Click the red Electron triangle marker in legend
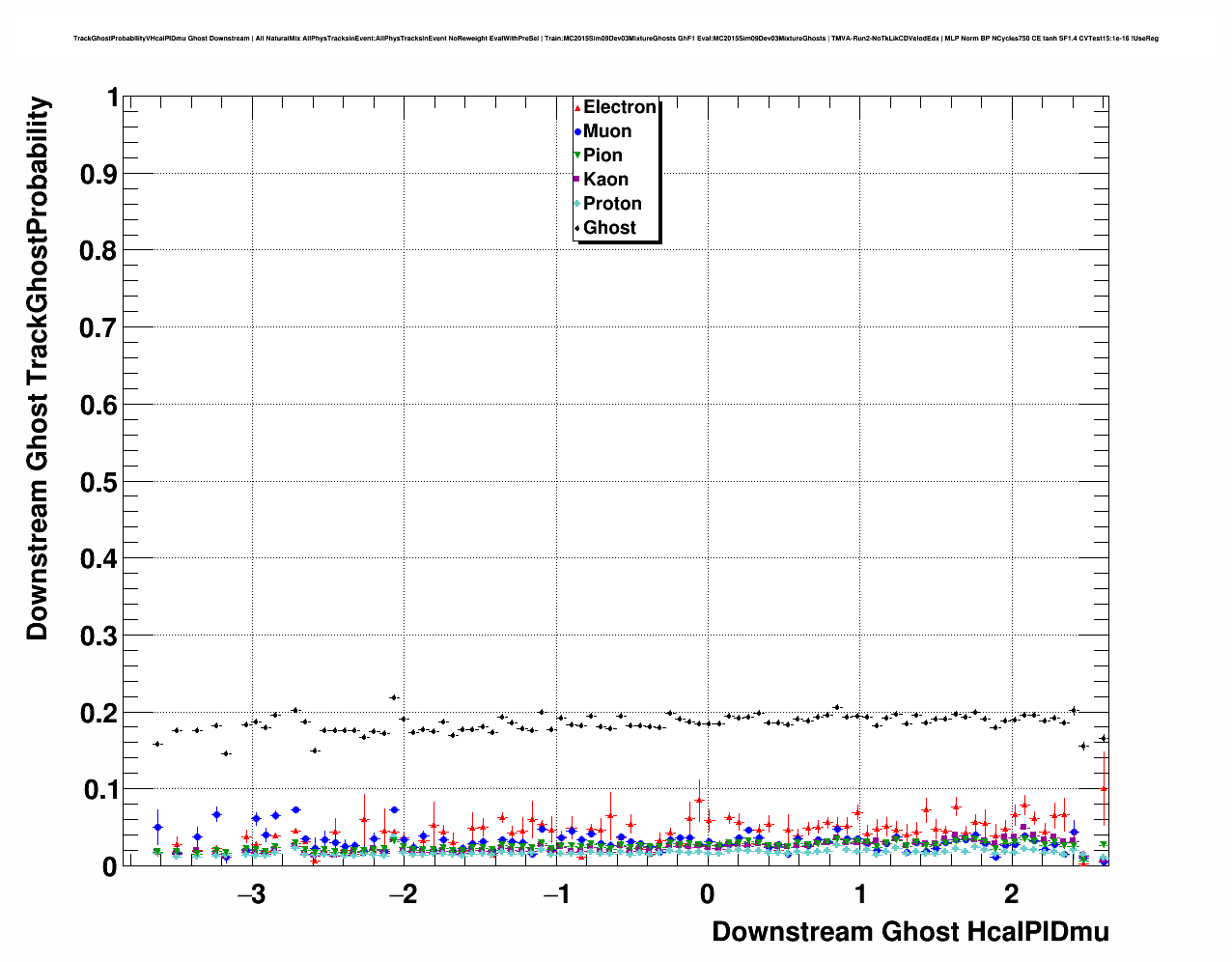The image size is (1232, 962). [x=577, y=107]
